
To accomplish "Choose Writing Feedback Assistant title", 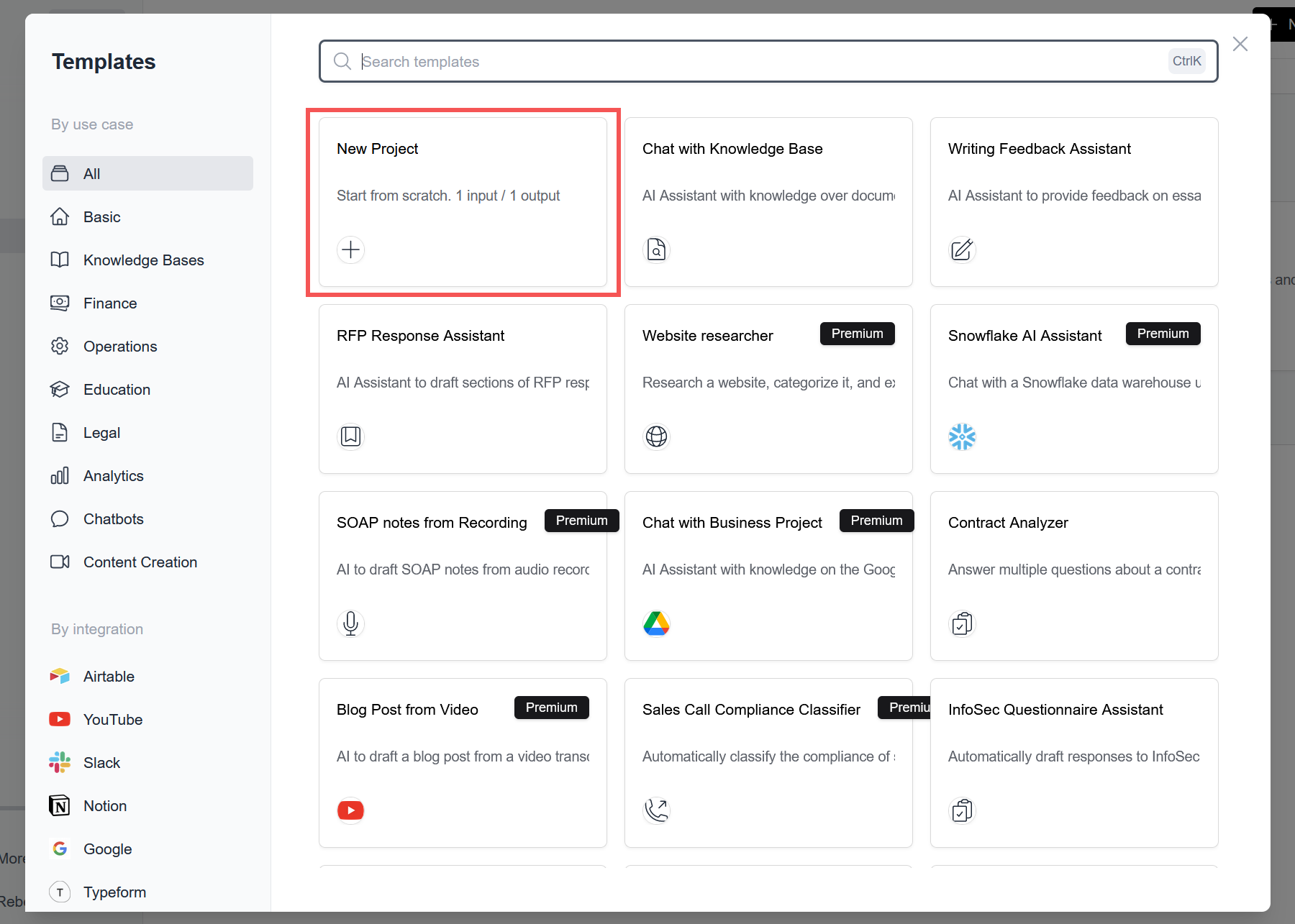I will (1040, 149).
